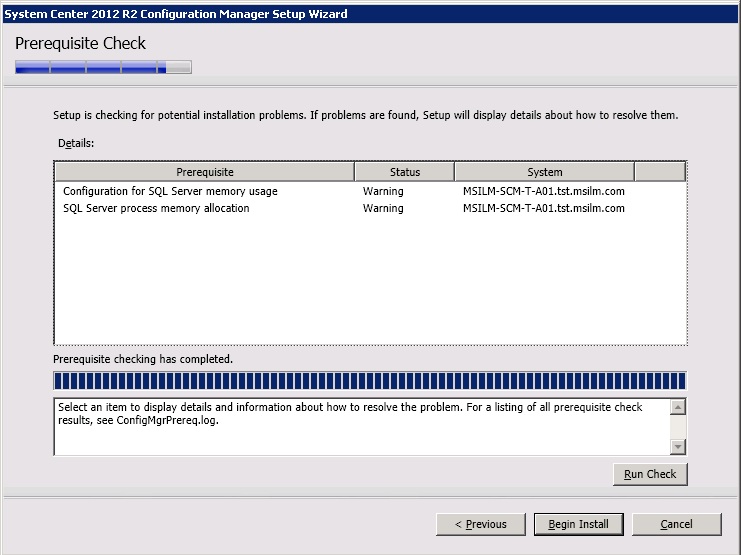Sort by the Status column header
Image resolution: width=741 pixels, height=555 pixels.
coord(404,172)
